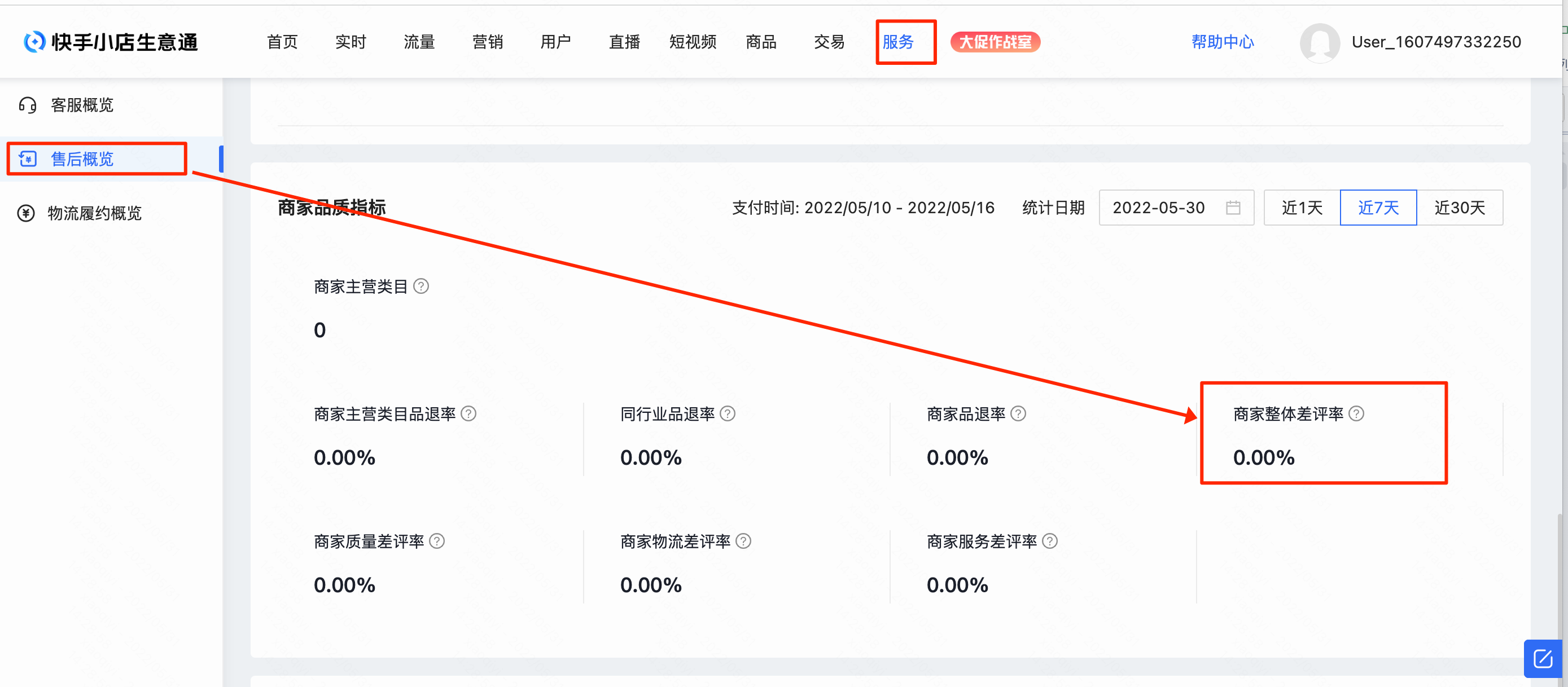Click the question icon next to 商家质量差评率
Viewport: 1568px width, 687px height.
pos(436,541)
